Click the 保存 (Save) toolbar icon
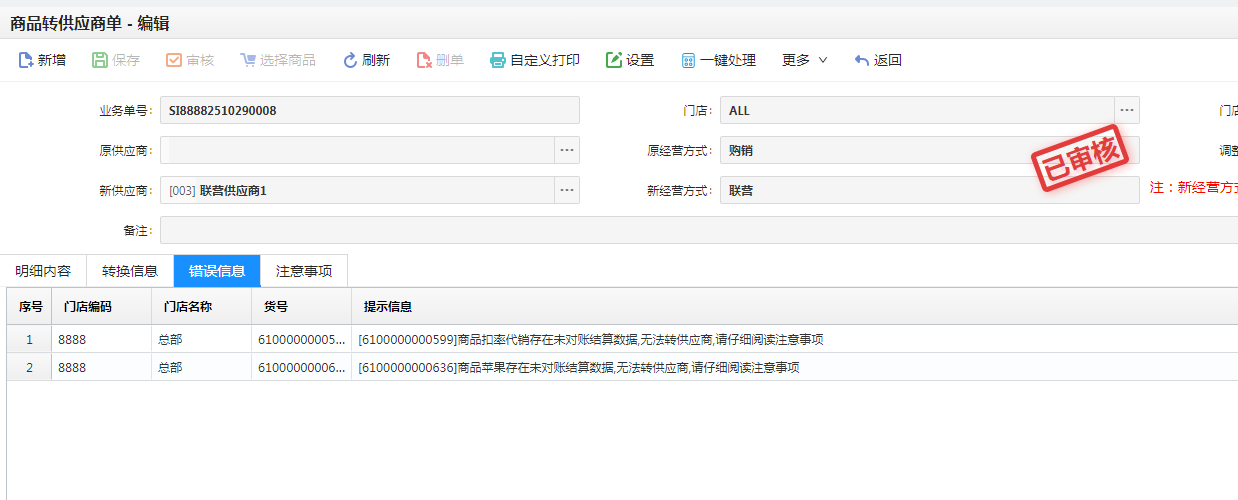 [100, 60]
